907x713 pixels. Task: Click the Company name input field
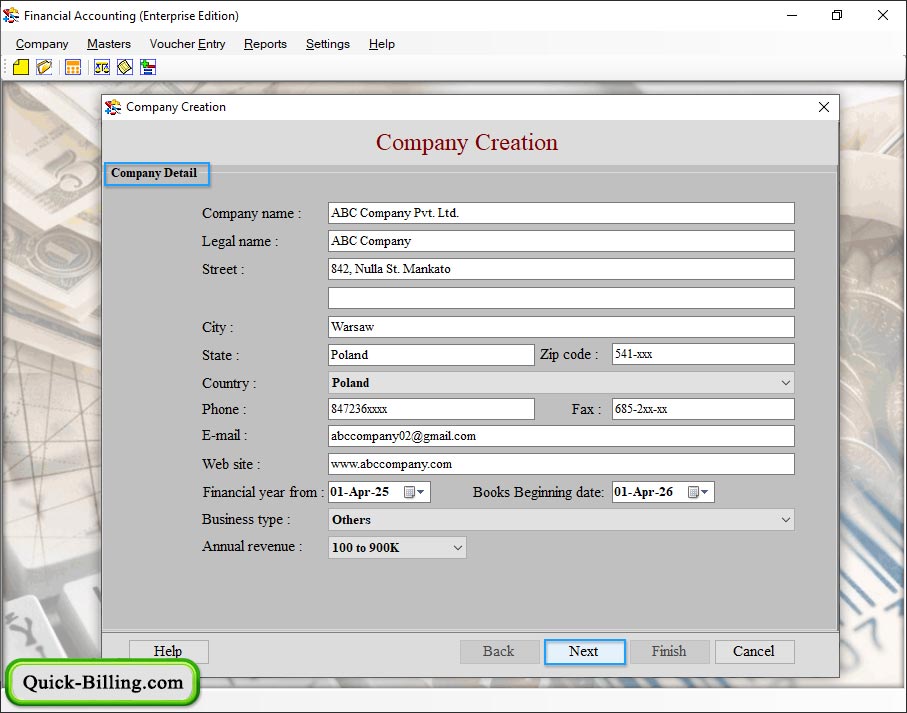[x=561, y=213]
